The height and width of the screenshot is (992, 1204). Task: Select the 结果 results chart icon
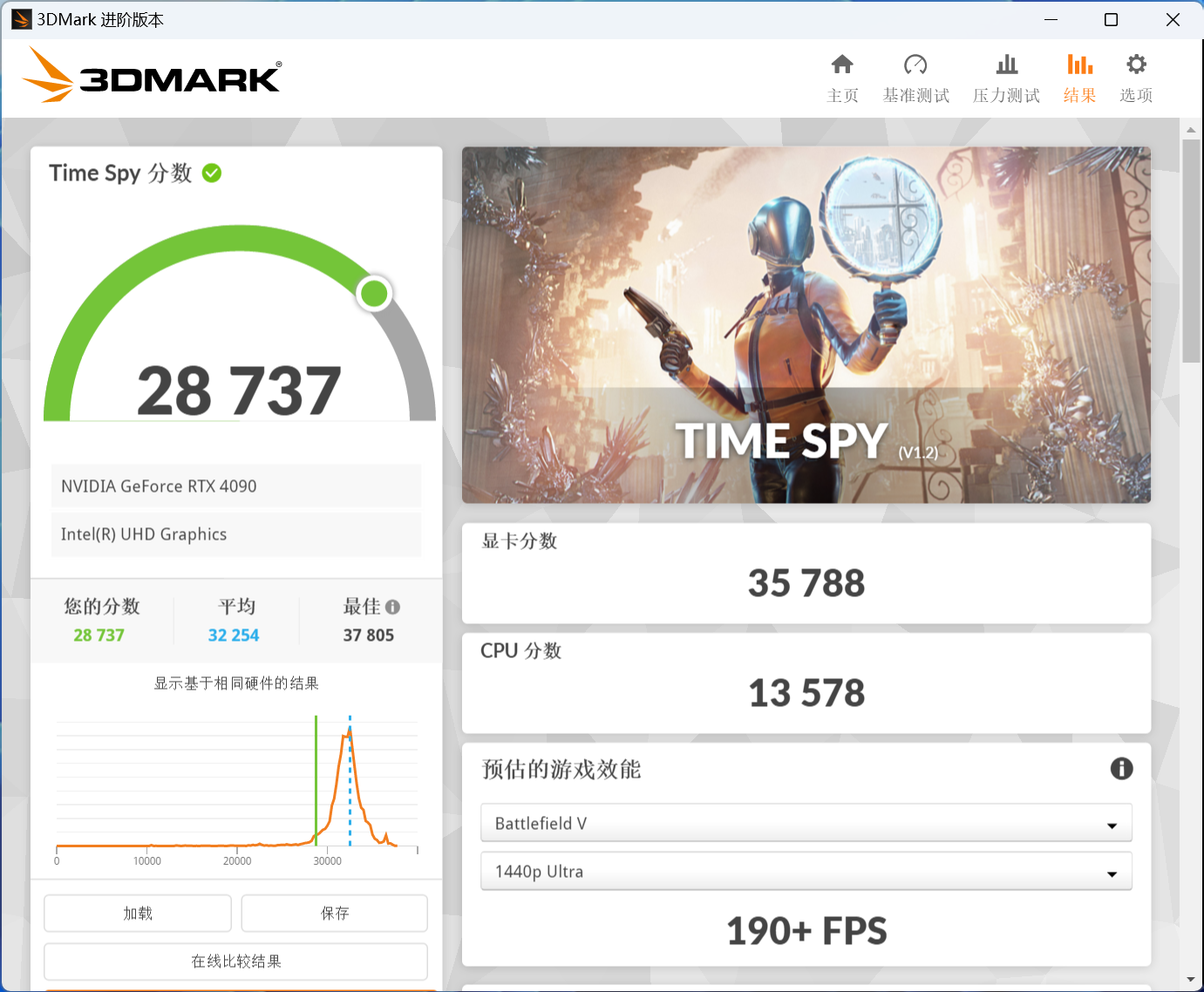point(1079,65)
